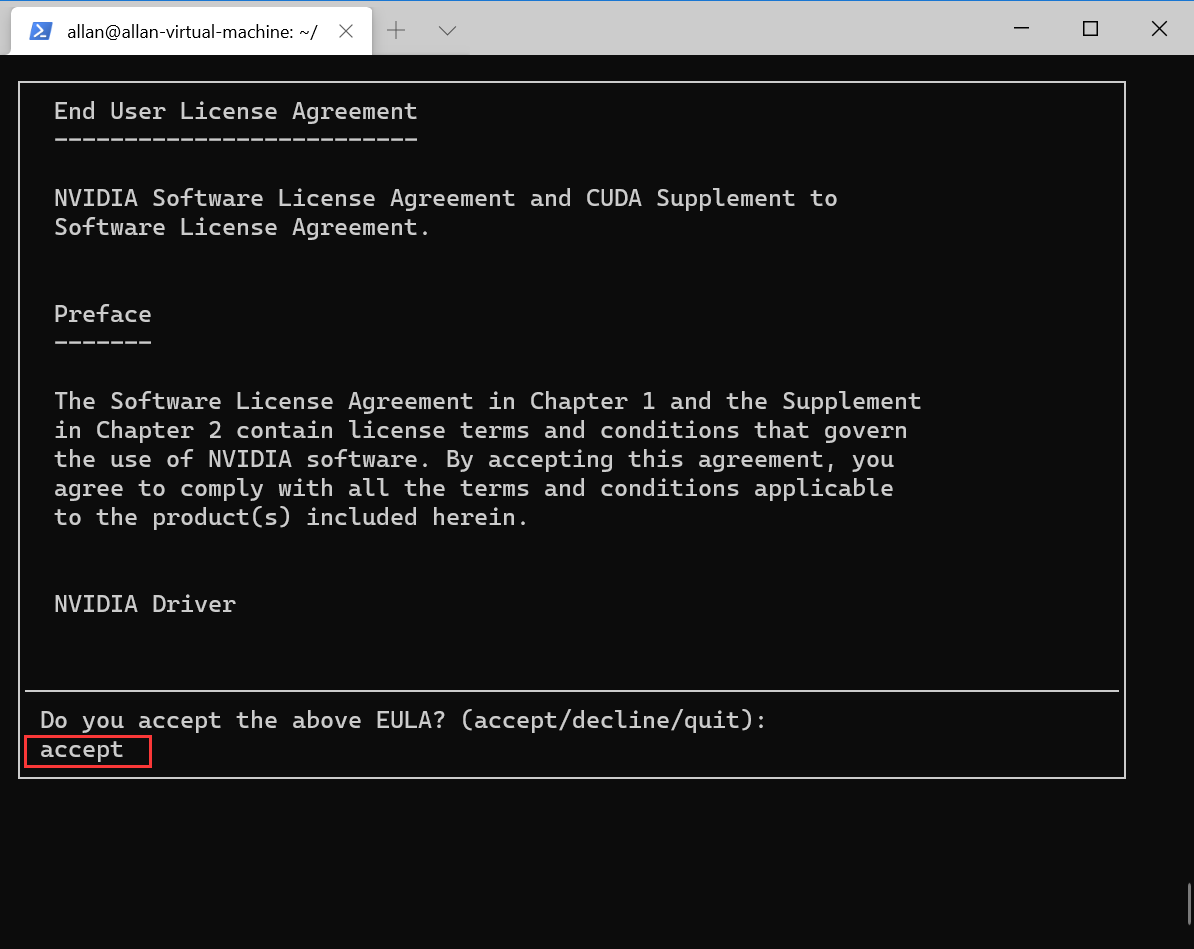Minimize the terminal window

[1022, 29]
